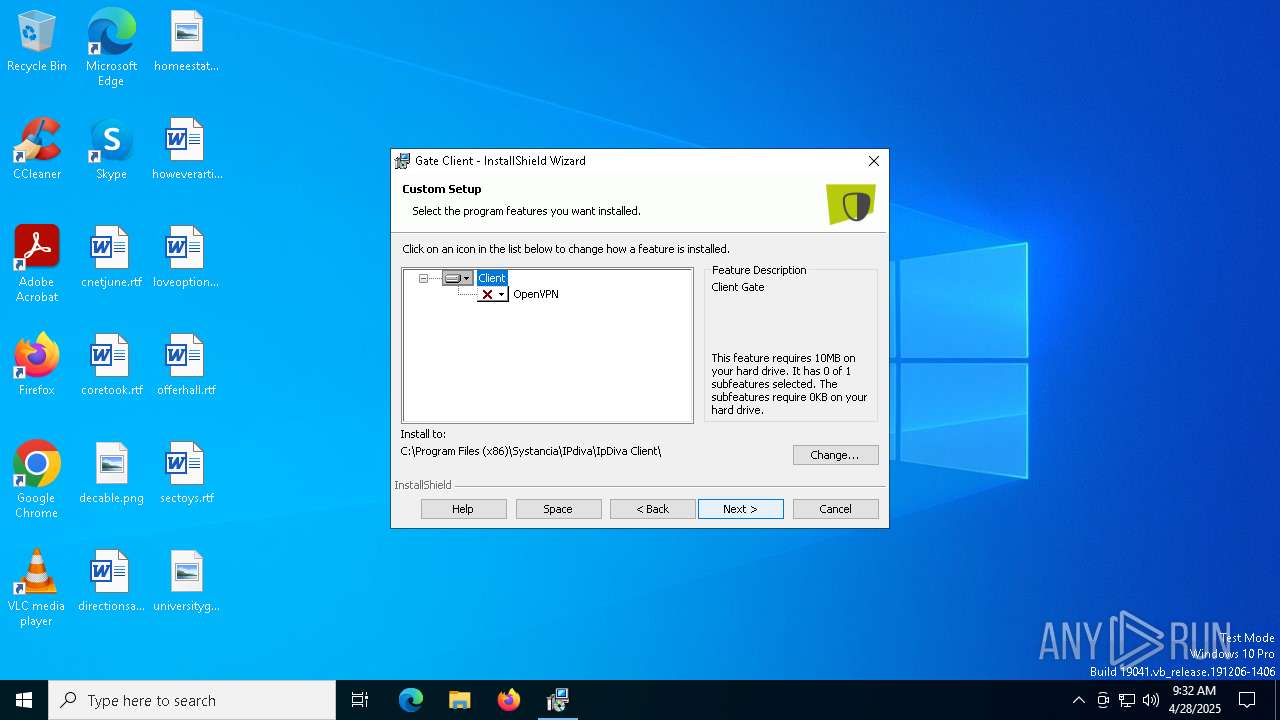Select the Microsoft Edge desktop shortcut
The image size is (1280, 720).
click(x=111, y=48)
